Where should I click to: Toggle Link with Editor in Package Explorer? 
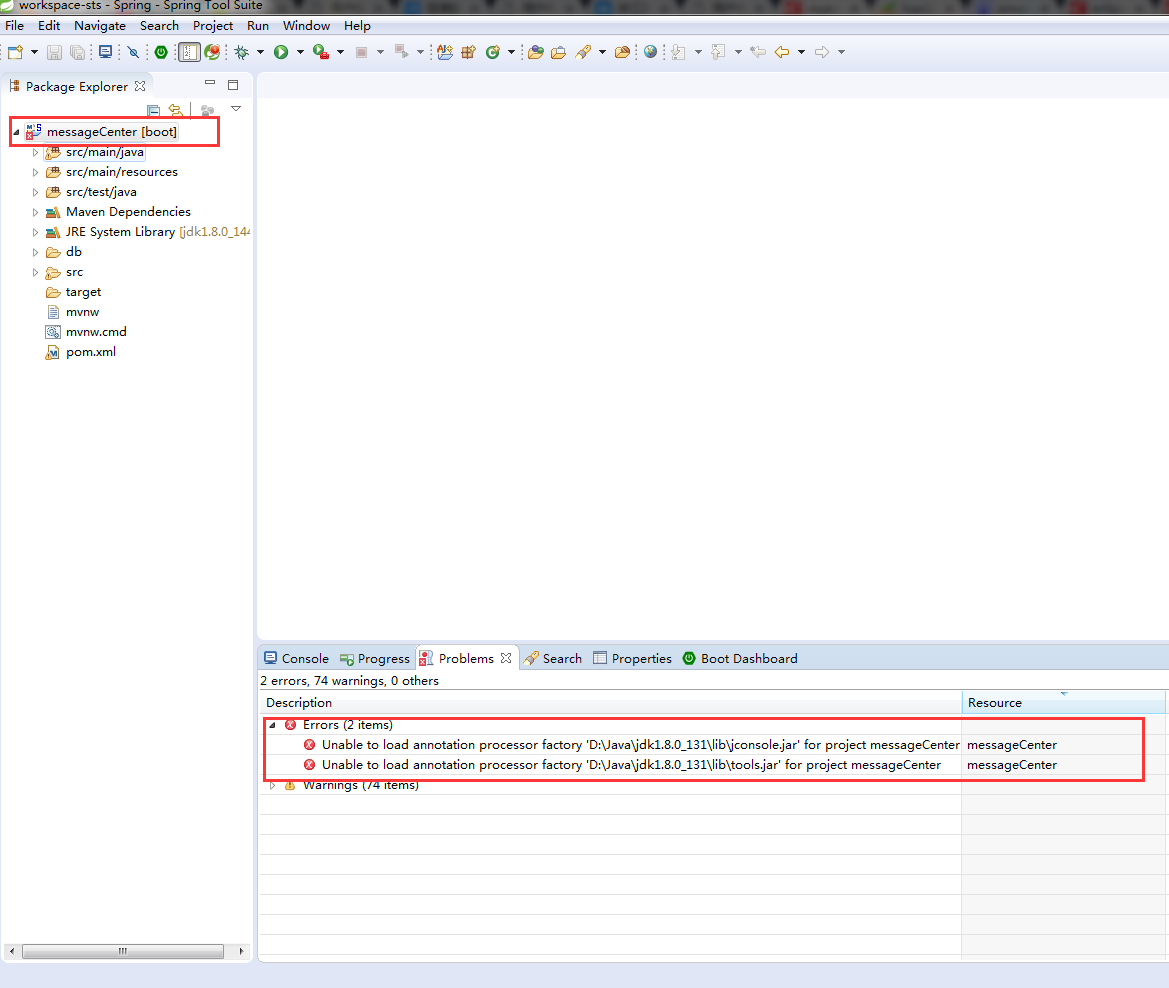176,110
